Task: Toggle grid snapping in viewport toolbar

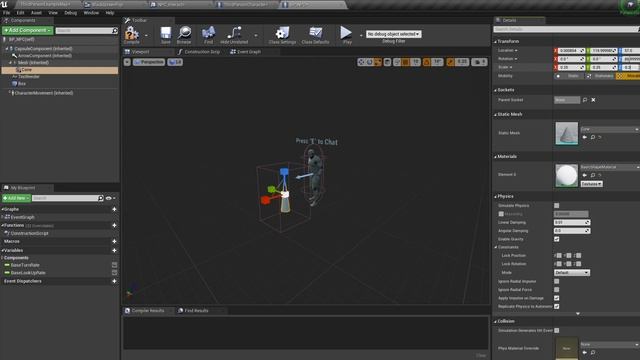Action: (x=405, y=62)
